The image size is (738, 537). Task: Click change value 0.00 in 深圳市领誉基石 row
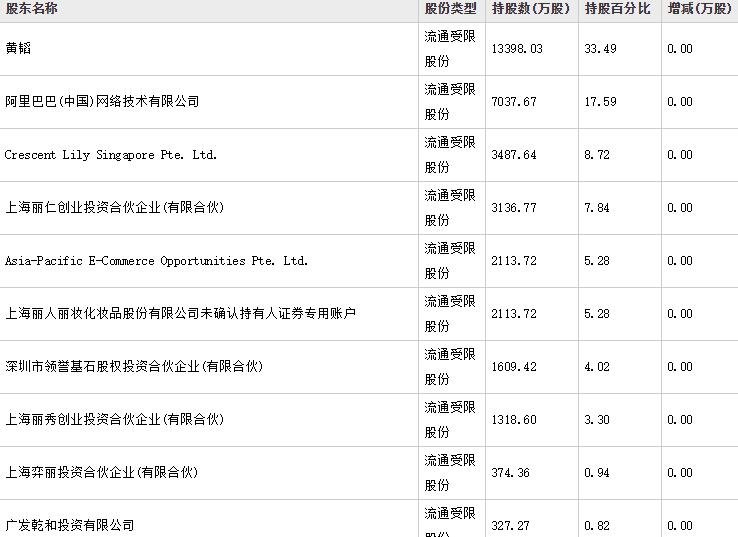tap(680, 367)
